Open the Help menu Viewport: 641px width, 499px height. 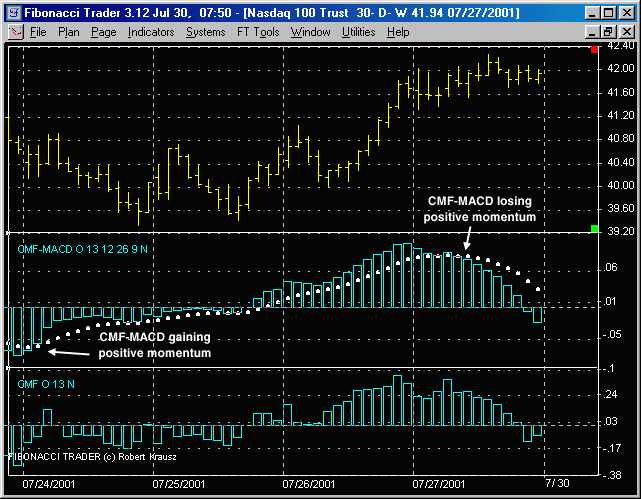[x=398, y=32]
